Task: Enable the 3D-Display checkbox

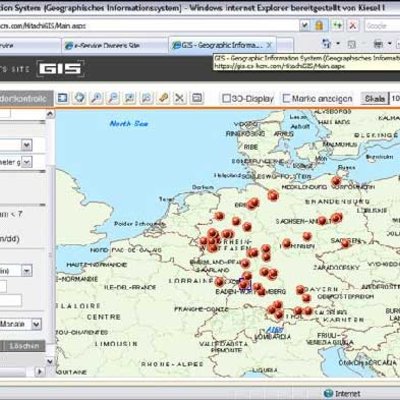Action: click(x=226, y=98)
